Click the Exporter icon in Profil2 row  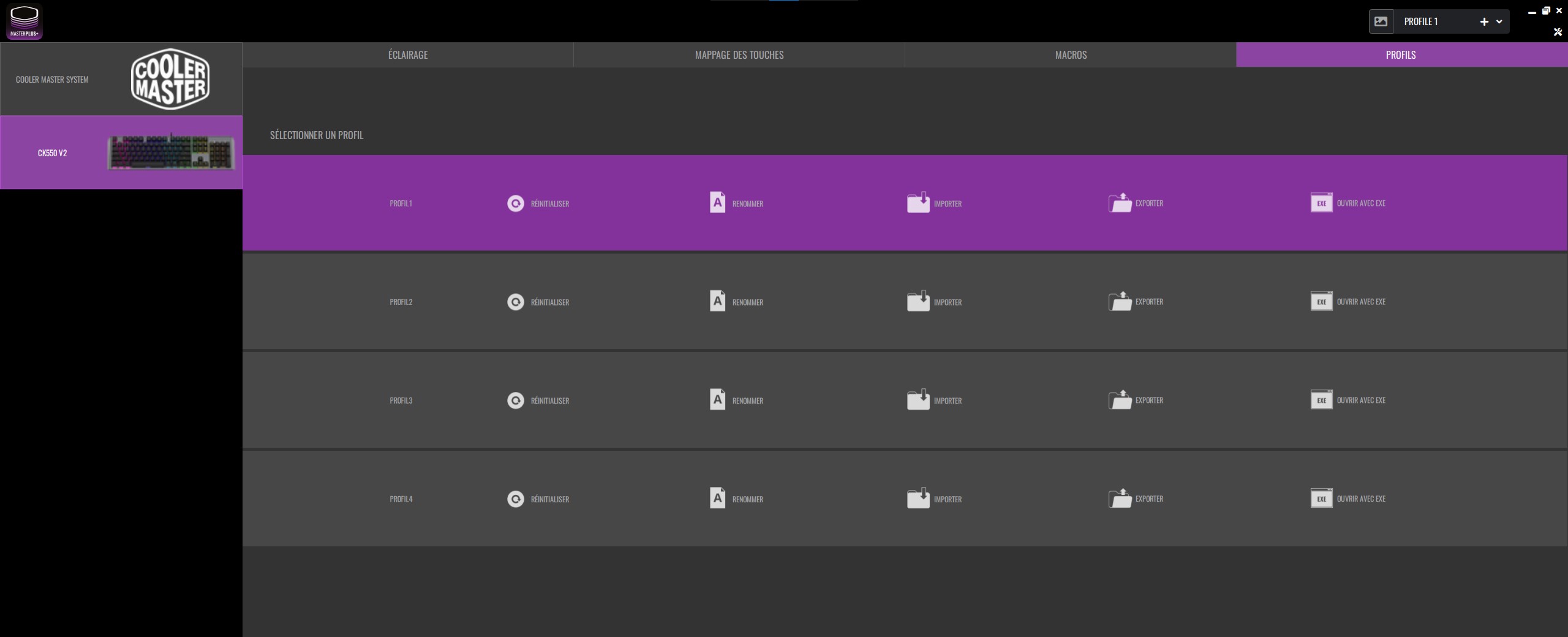click(x=1120, y=301)
